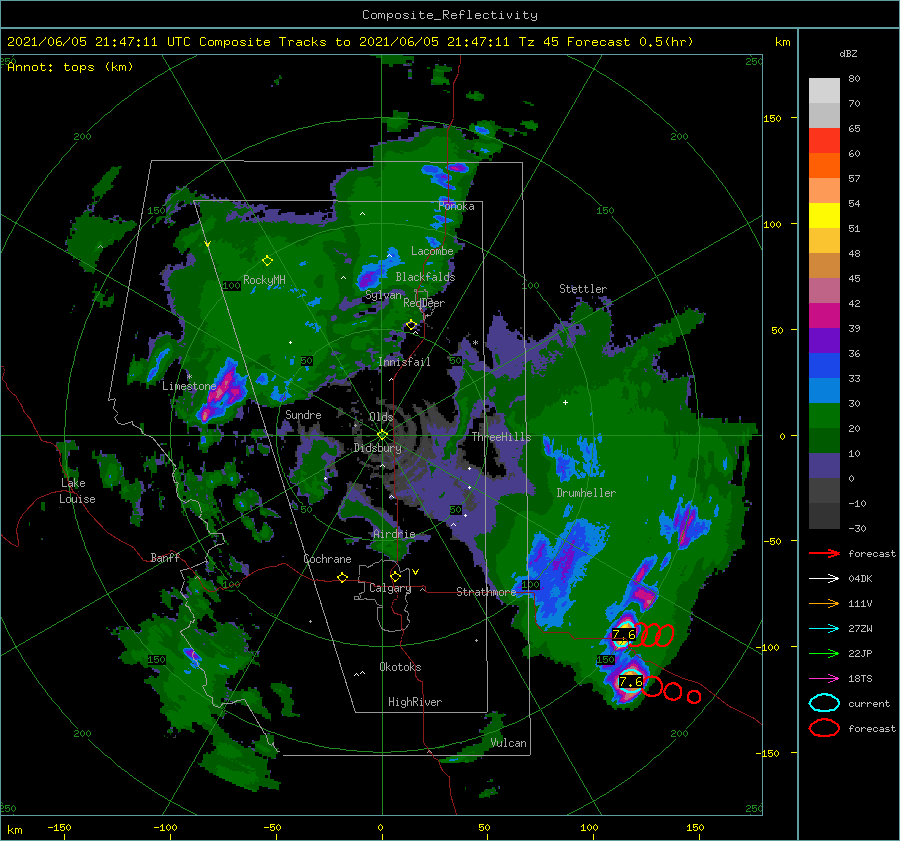Click the Sylvan label on the map
Image resolution: width=900 pixels, height=841 pixels.
[x=383, y=296]
